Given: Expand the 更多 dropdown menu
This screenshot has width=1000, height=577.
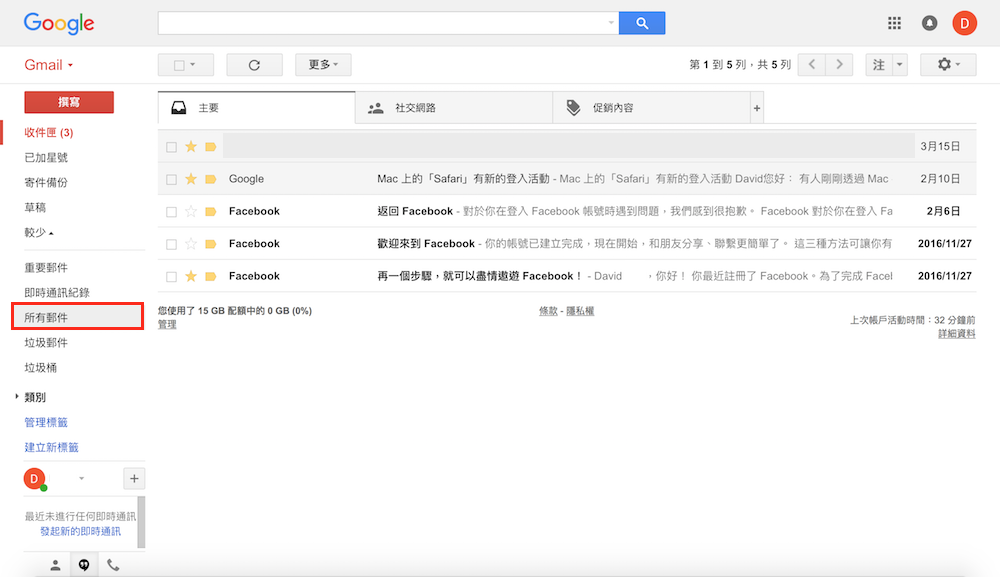Looking at the screenshot, I should pos(323,65).
